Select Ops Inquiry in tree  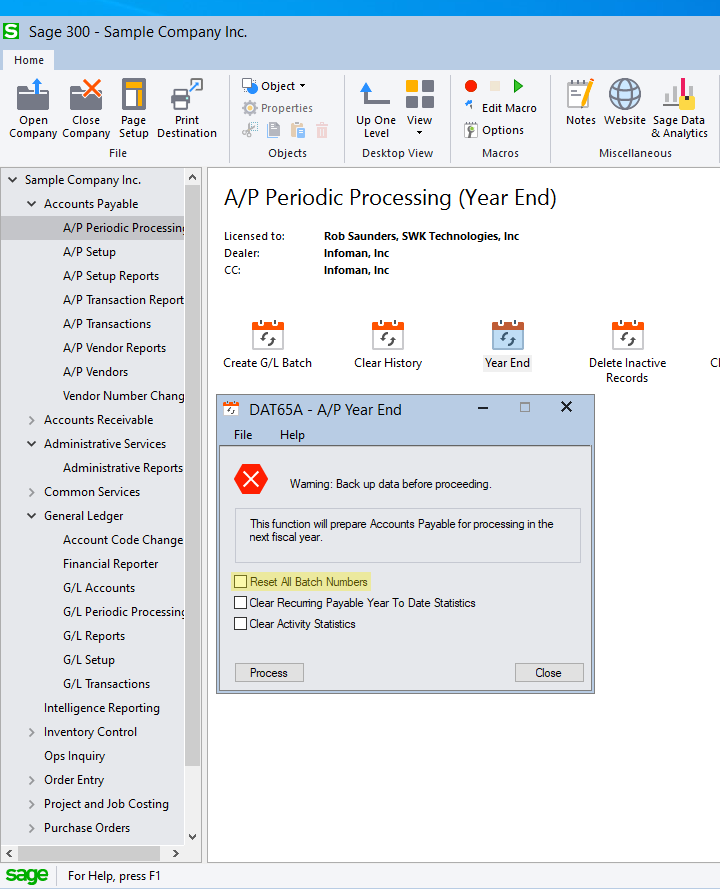click(75, 756)
